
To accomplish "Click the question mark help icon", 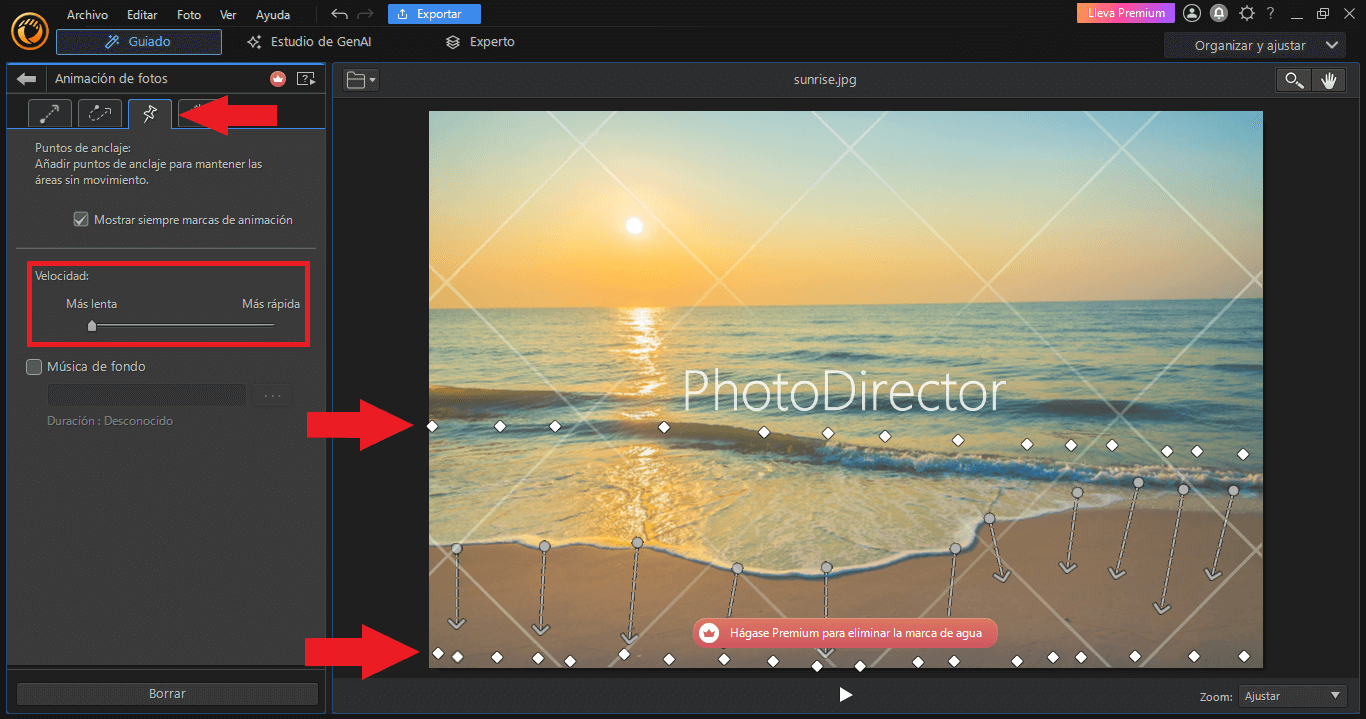I will coord(1271,14).
